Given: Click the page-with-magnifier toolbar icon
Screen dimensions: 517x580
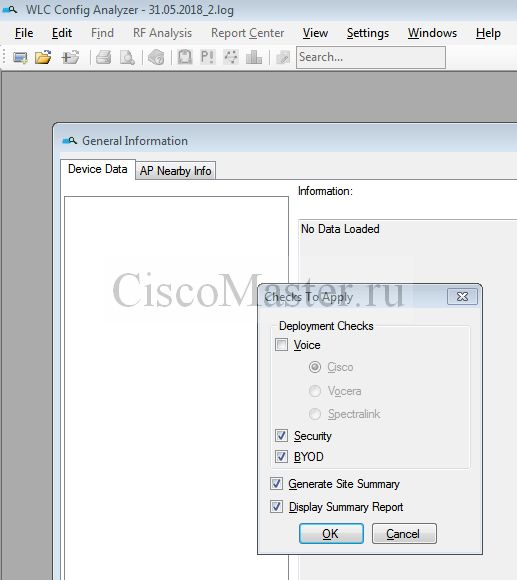Looking at the screenshot, I should [x=127, y=57].
